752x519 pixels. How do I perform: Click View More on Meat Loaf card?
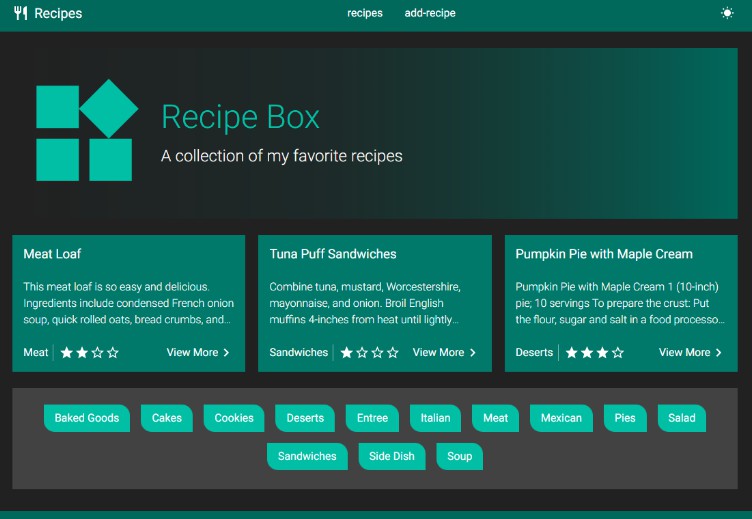point(198,353)
